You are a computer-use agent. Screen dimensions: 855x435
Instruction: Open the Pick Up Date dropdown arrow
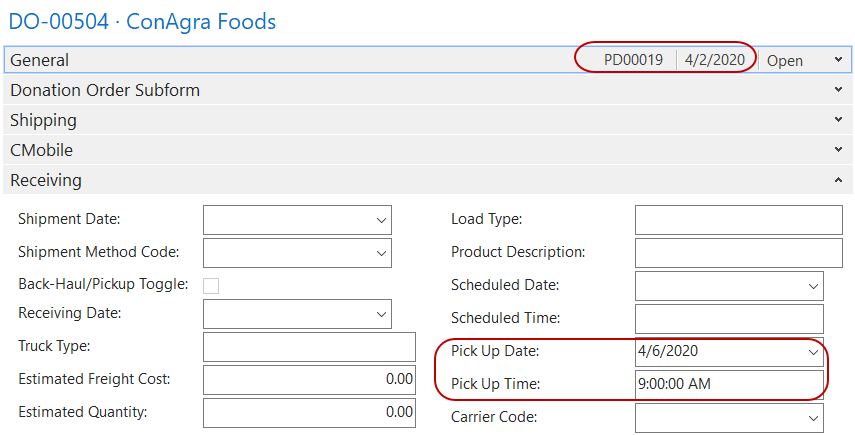[813, 352]
